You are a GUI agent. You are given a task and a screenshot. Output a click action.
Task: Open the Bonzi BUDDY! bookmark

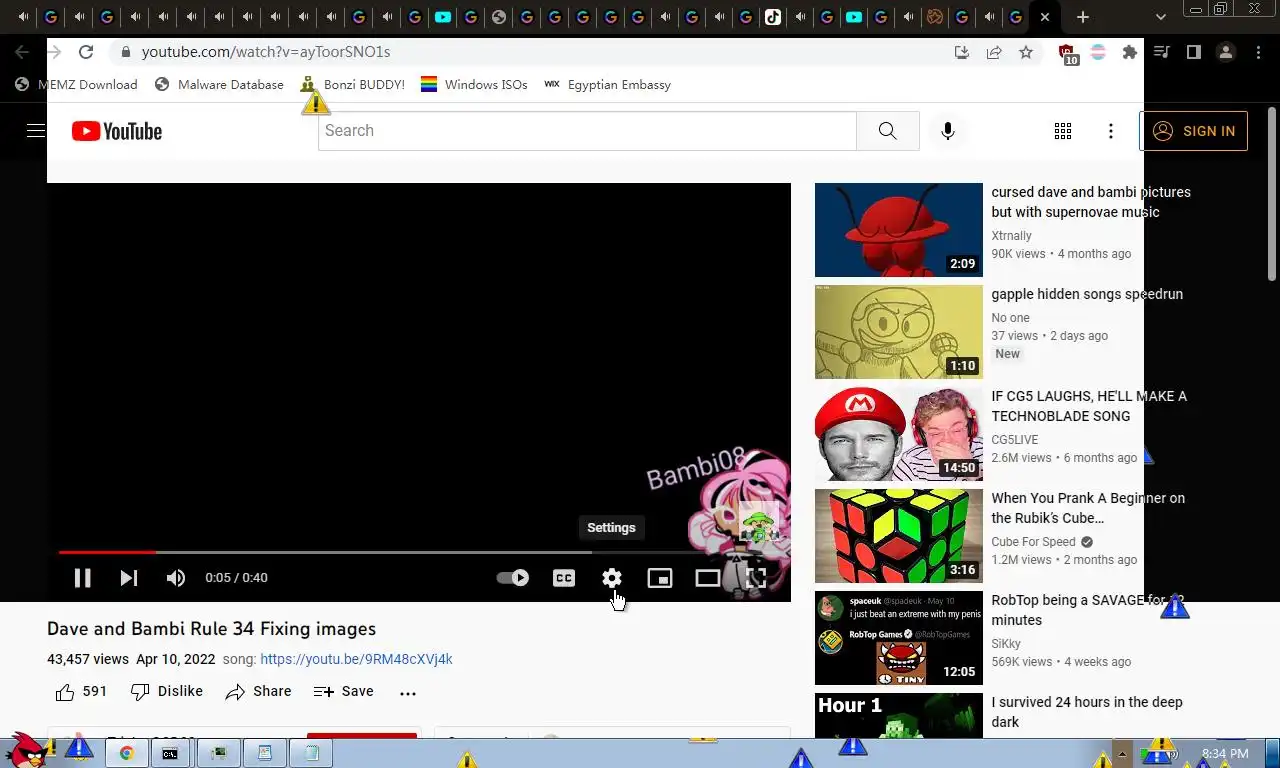[x=353, y=85]
